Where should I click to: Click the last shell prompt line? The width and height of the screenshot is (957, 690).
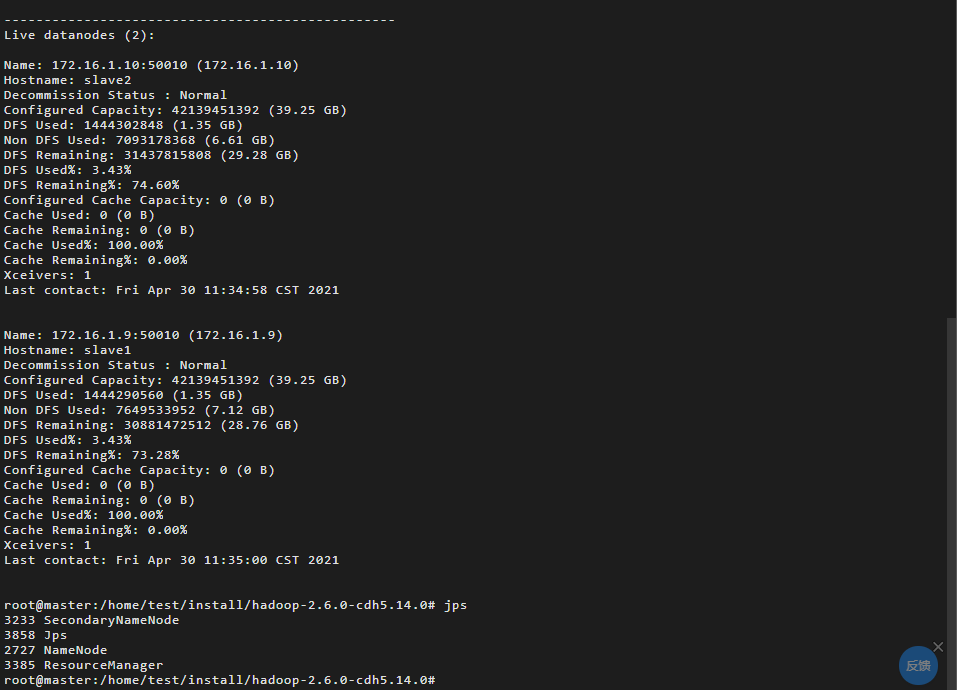[x=220, y=680]
